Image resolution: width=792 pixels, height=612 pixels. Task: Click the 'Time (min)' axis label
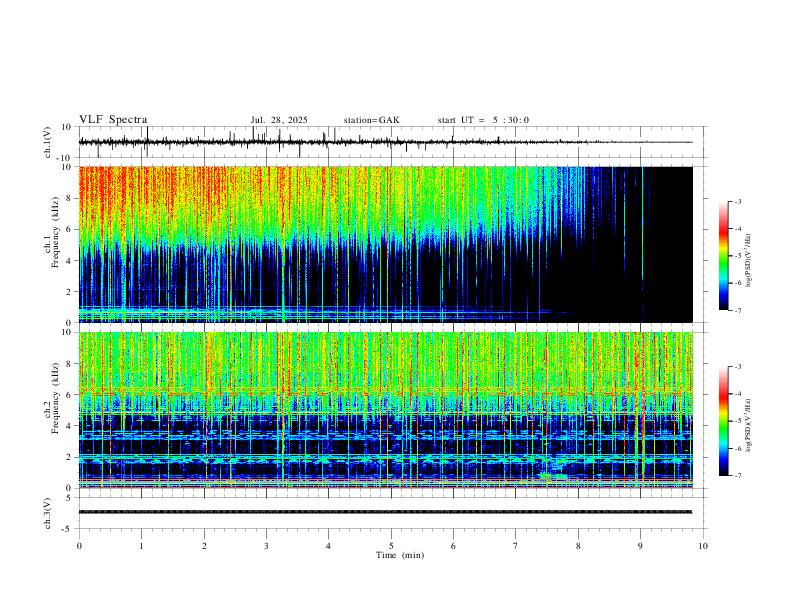(400, 555)
